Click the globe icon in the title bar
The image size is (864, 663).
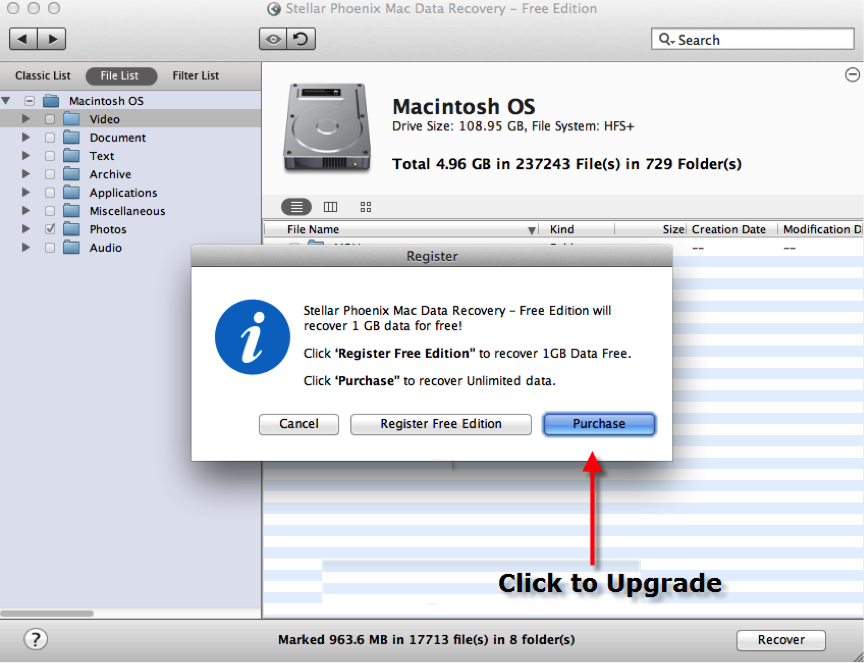pyautogui.click(x=273, y=9)
